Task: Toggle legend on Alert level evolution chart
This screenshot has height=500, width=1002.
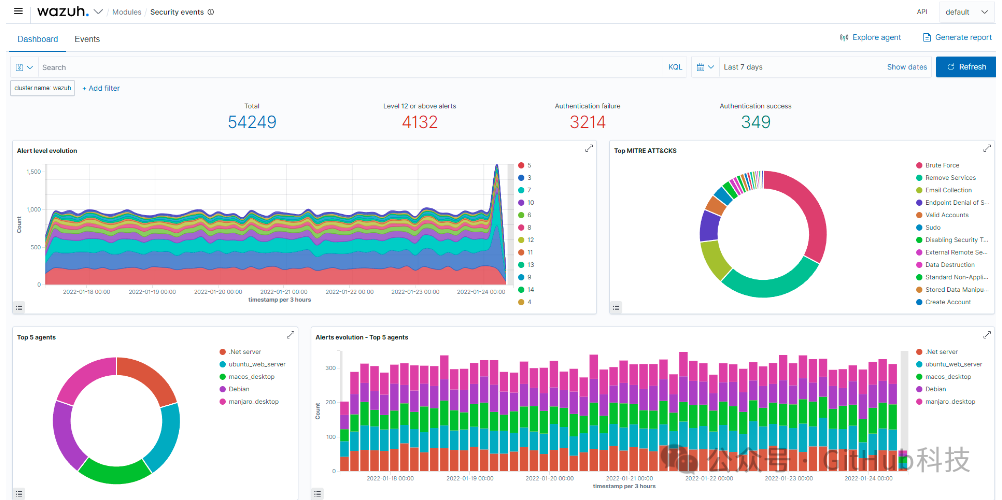Action: [20, 308]
